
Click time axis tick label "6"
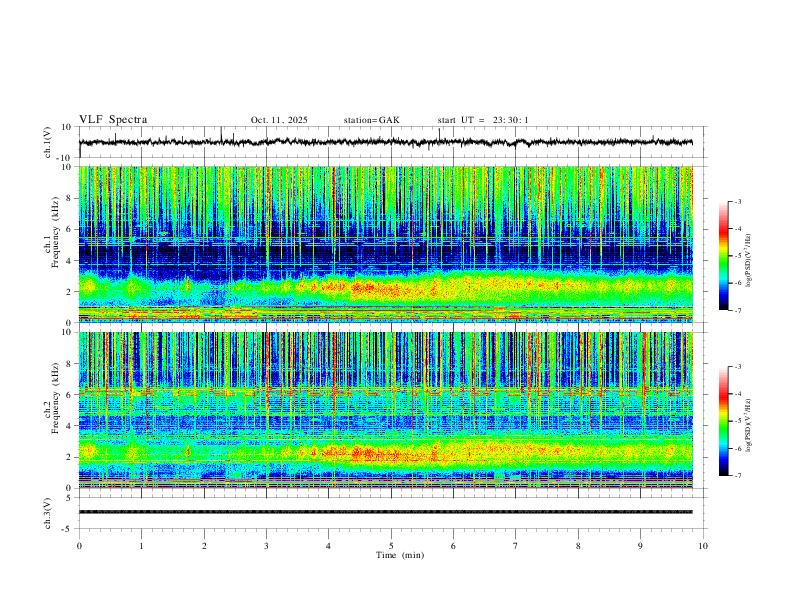point(454,546)
